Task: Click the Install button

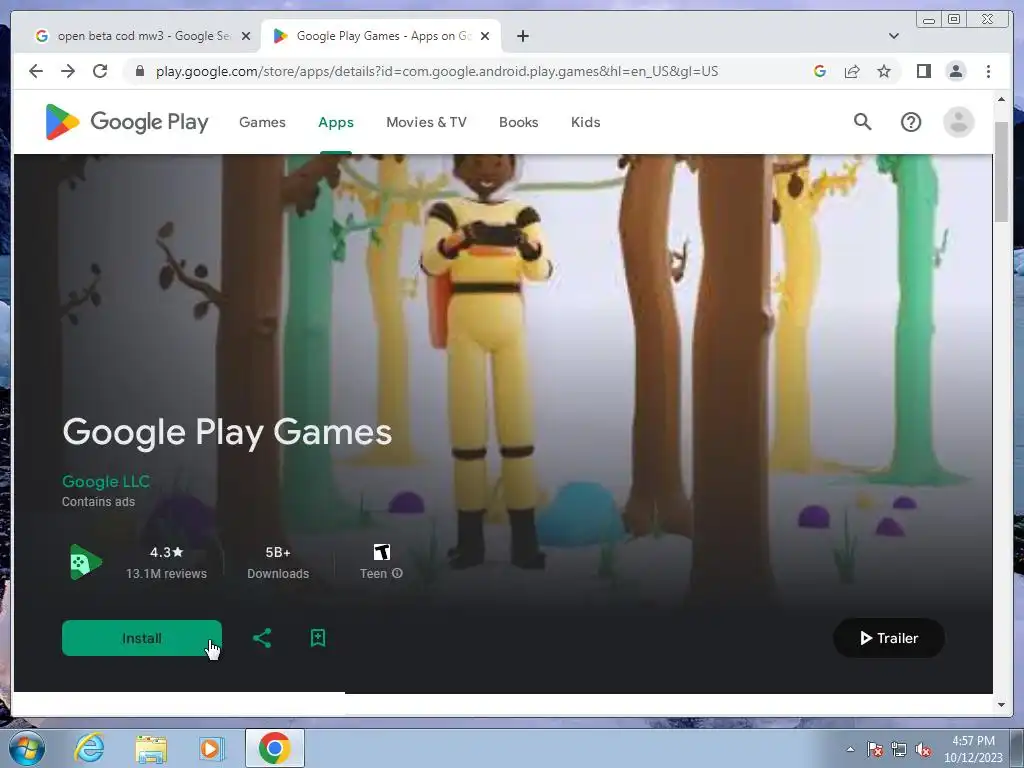Action: point(142,638)
